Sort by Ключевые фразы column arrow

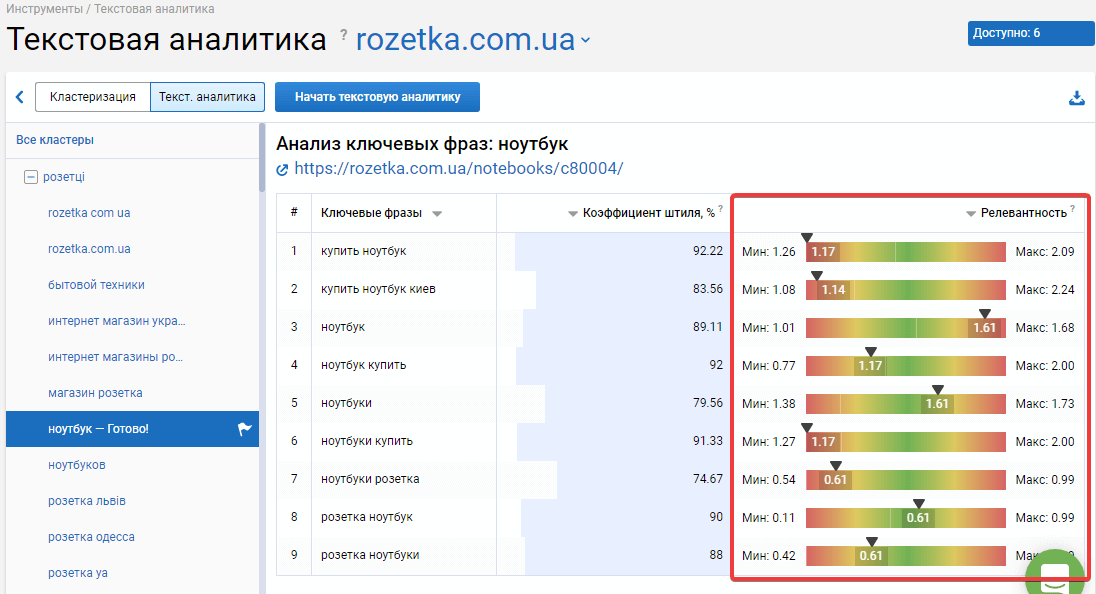coord(437,214)
